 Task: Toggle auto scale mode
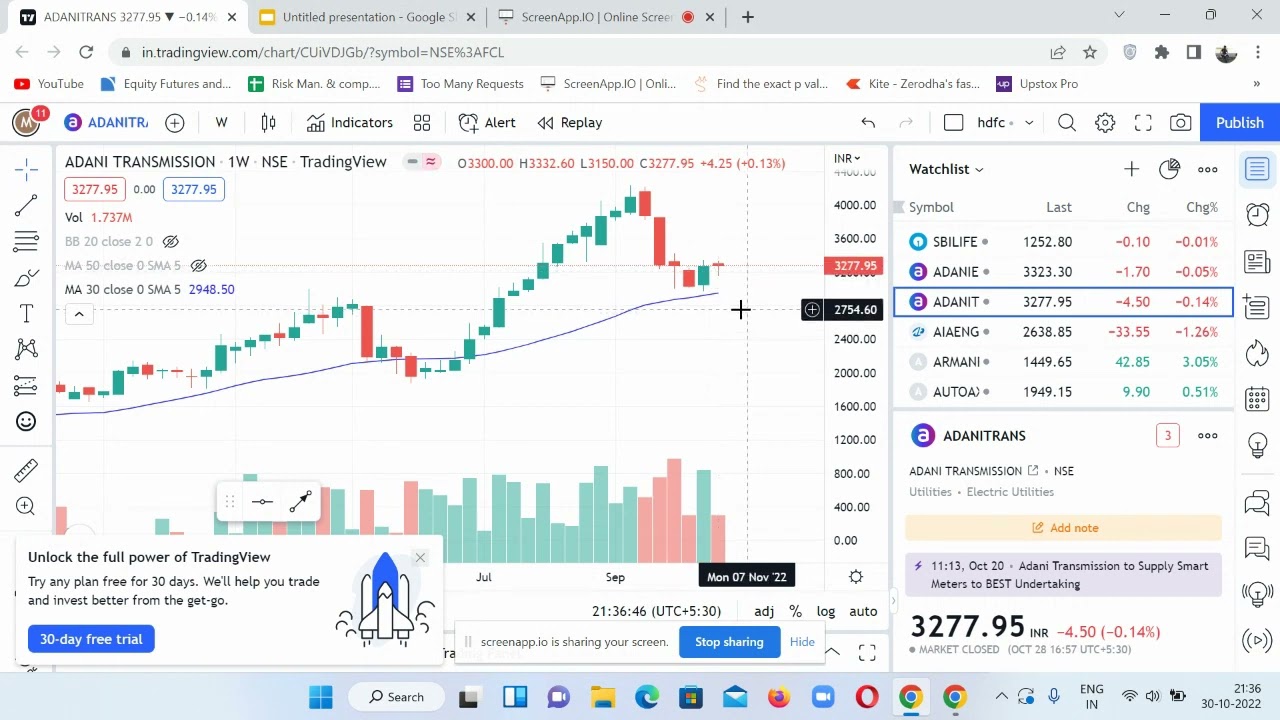pos(863,611)
